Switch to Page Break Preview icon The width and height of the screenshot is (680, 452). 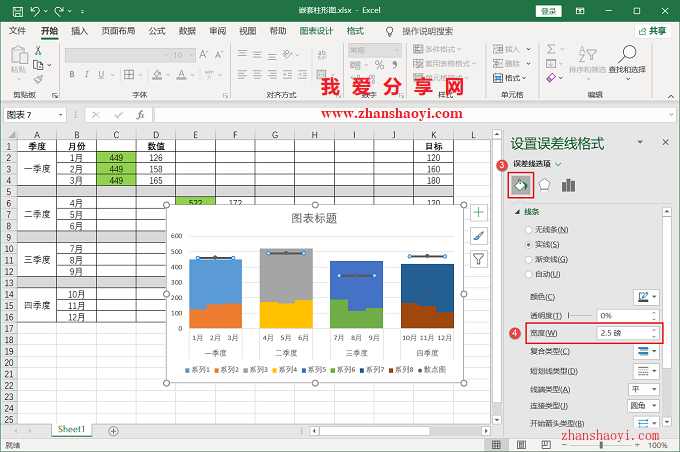(546, 445)
